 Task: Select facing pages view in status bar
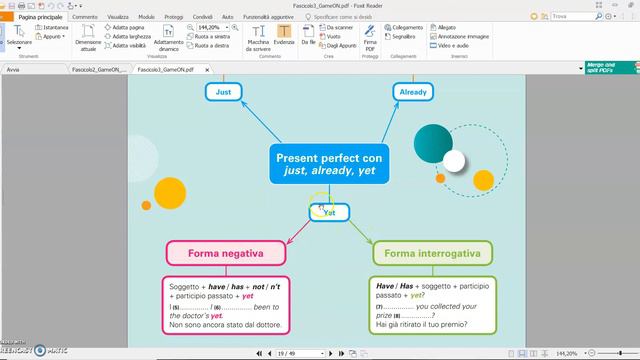pyautogui.click(x=533, y=353)
